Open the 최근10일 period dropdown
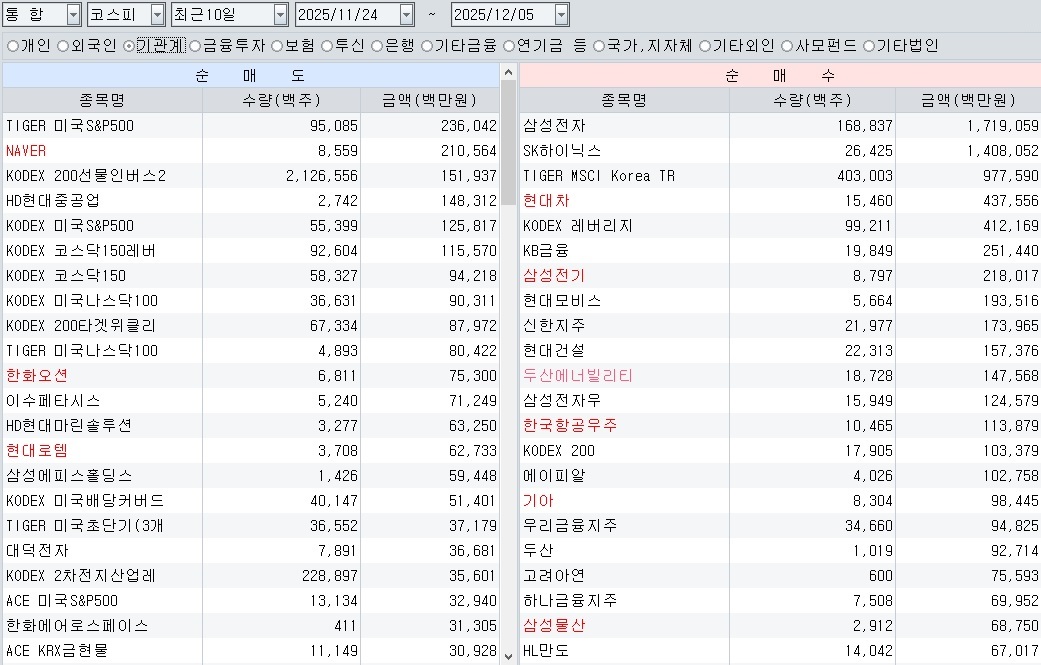1041x665 pixels. tap(281, 15)
